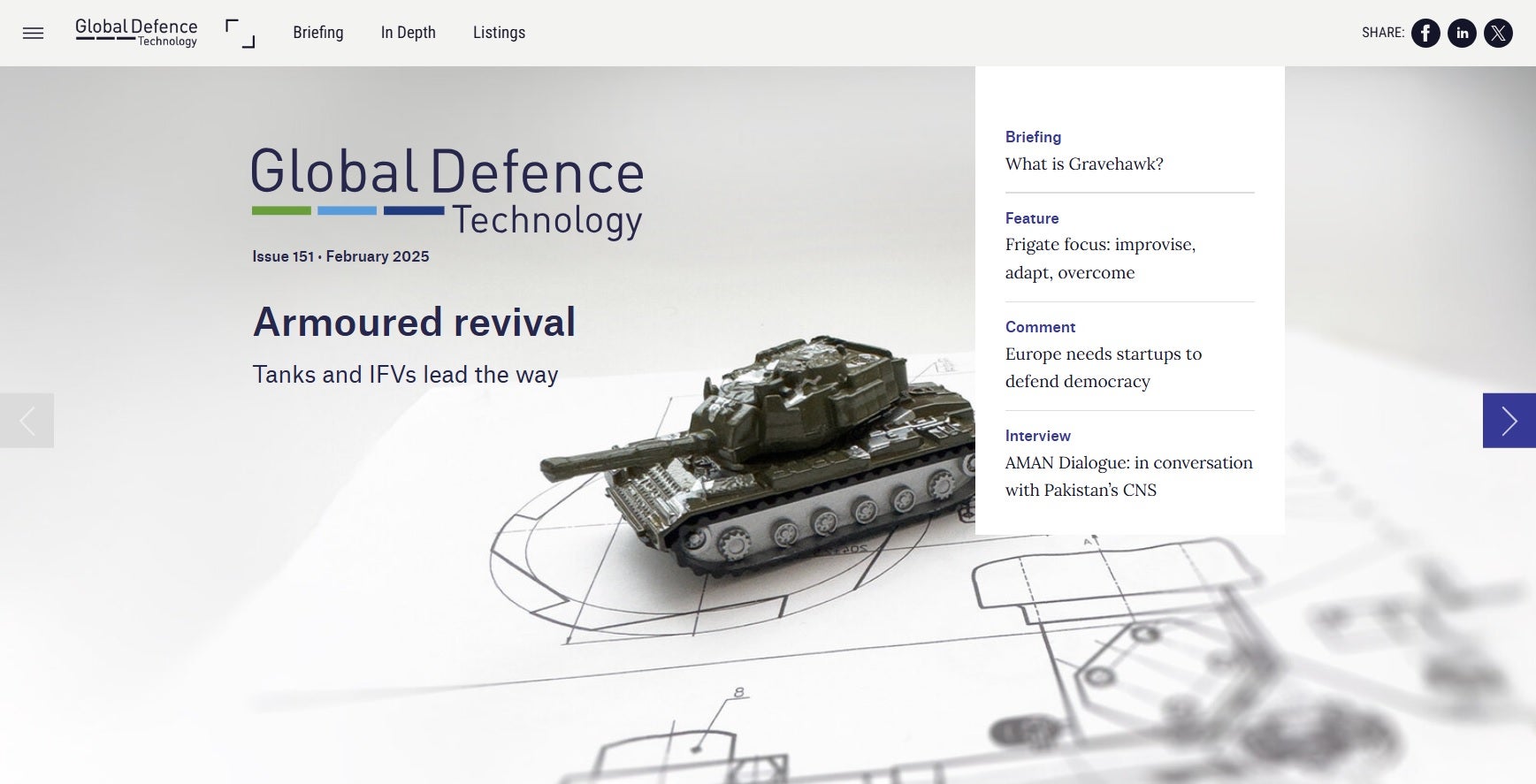Screen dimensions: 1536x784
Task: Click the Issue 151 February 2025 label
Action: click(340, 256)
